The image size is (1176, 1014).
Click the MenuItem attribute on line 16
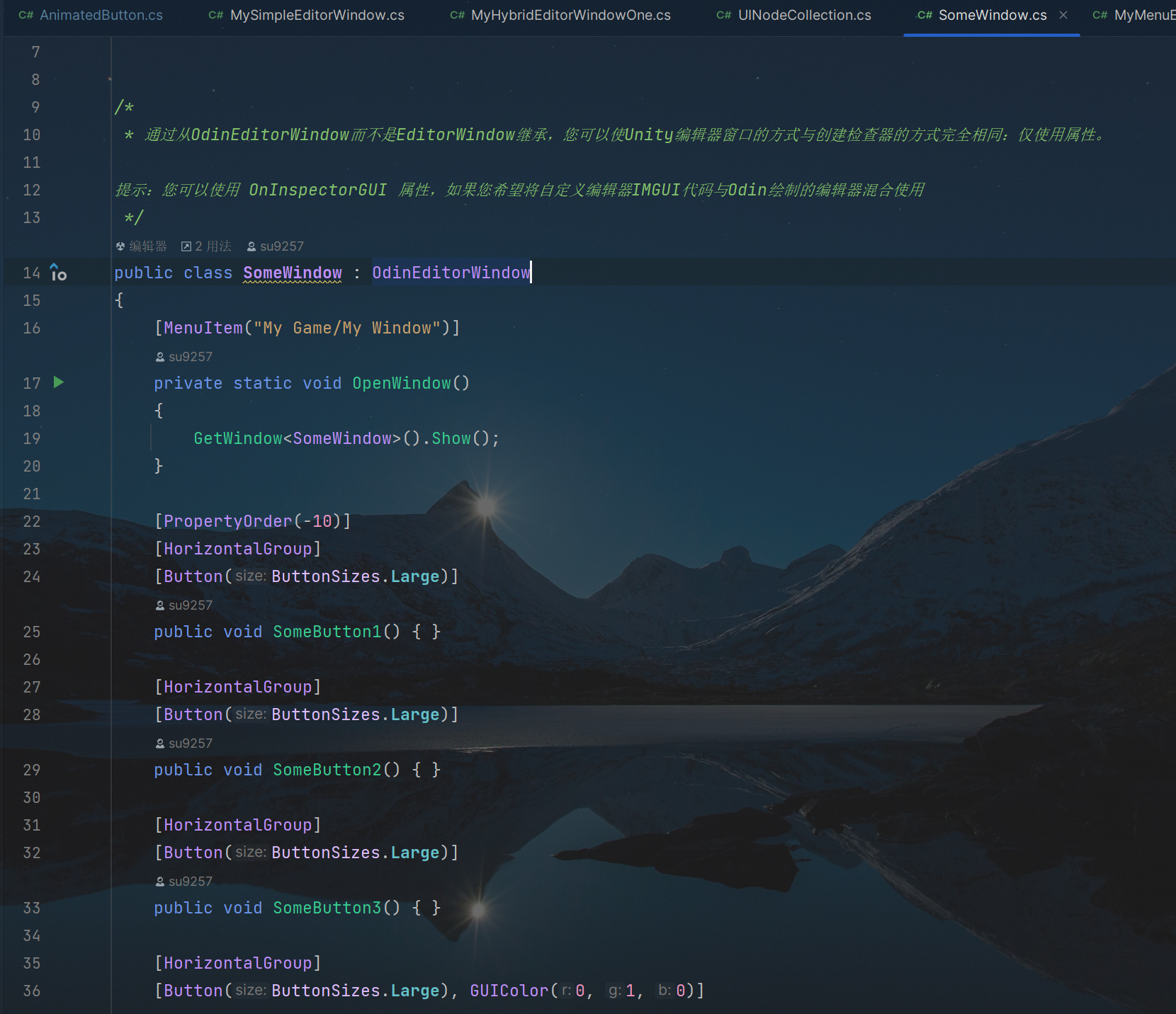203,328
